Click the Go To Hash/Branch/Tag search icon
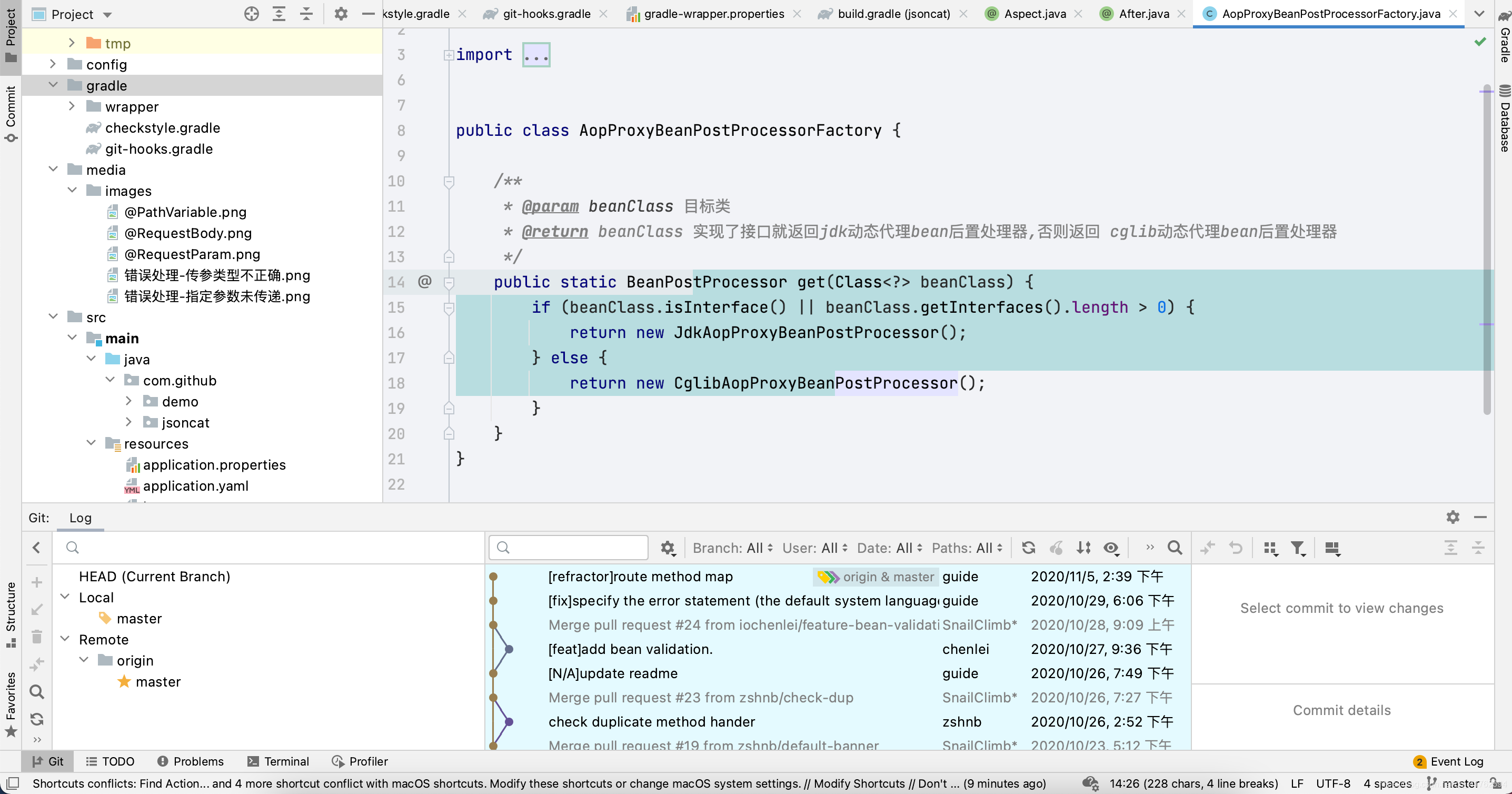The image size is (1512, 794). pyautogui.click(x=1175, y=548)
